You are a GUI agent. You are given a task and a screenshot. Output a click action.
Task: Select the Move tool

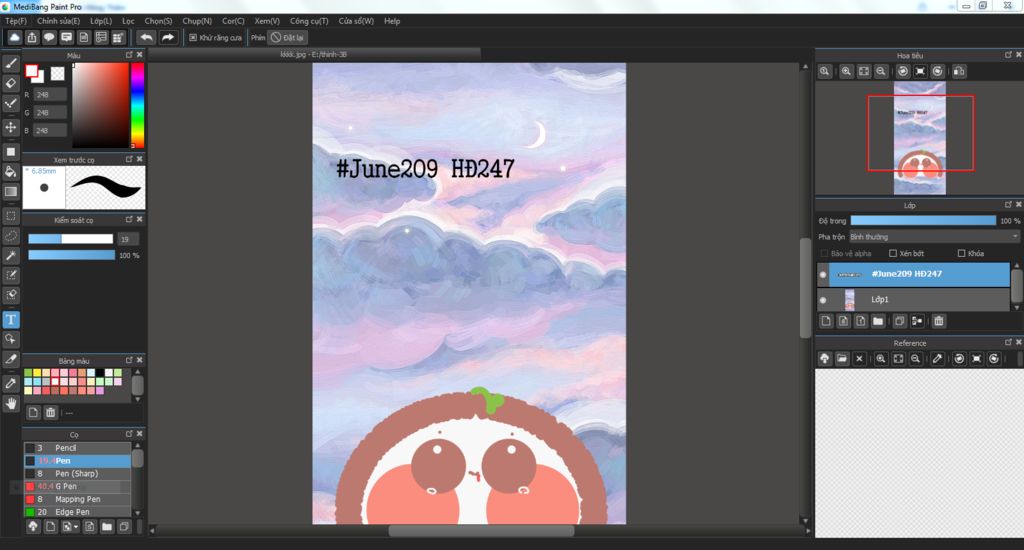tap(10, 127)
